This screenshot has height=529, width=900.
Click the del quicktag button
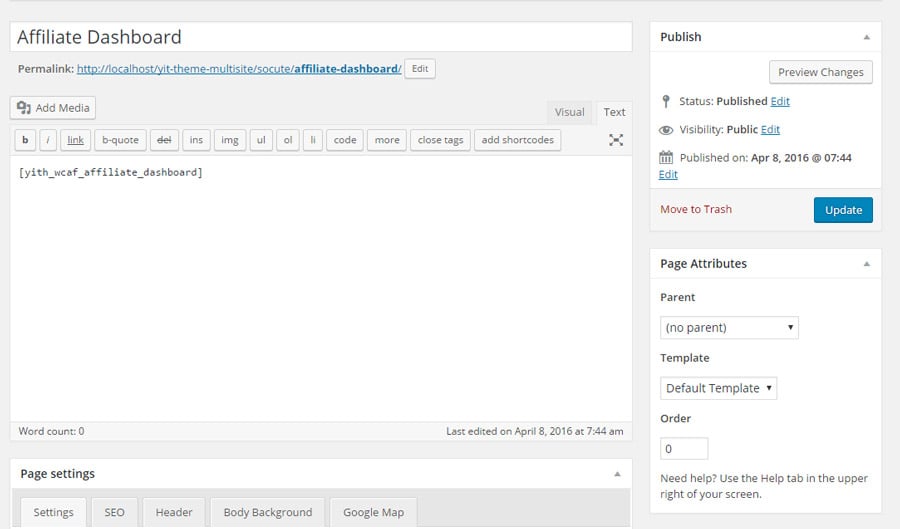tap(164, 140)
